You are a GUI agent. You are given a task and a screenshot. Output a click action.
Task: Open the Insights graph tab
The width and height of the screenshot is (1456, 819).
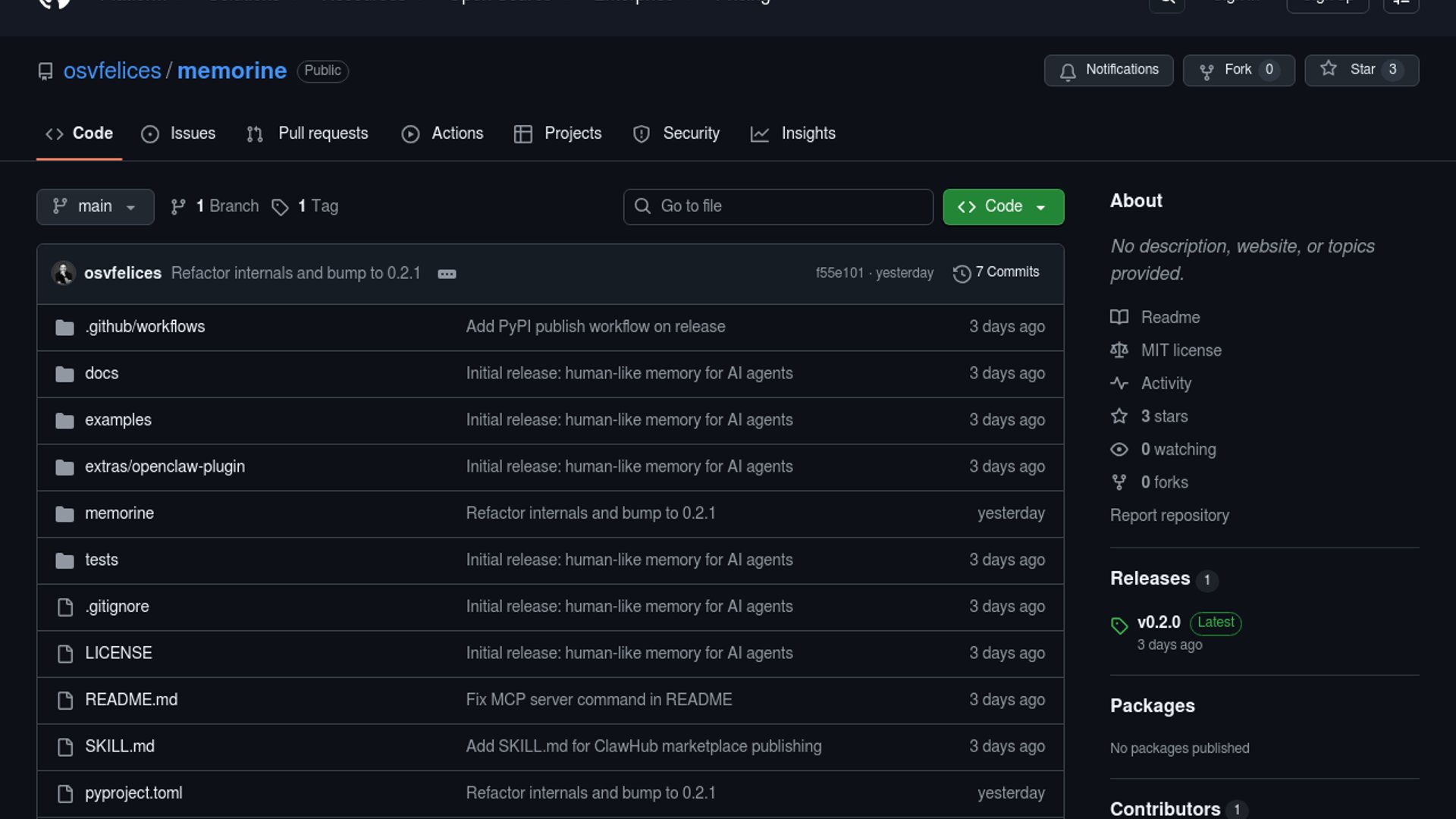[x=793, y=133]
